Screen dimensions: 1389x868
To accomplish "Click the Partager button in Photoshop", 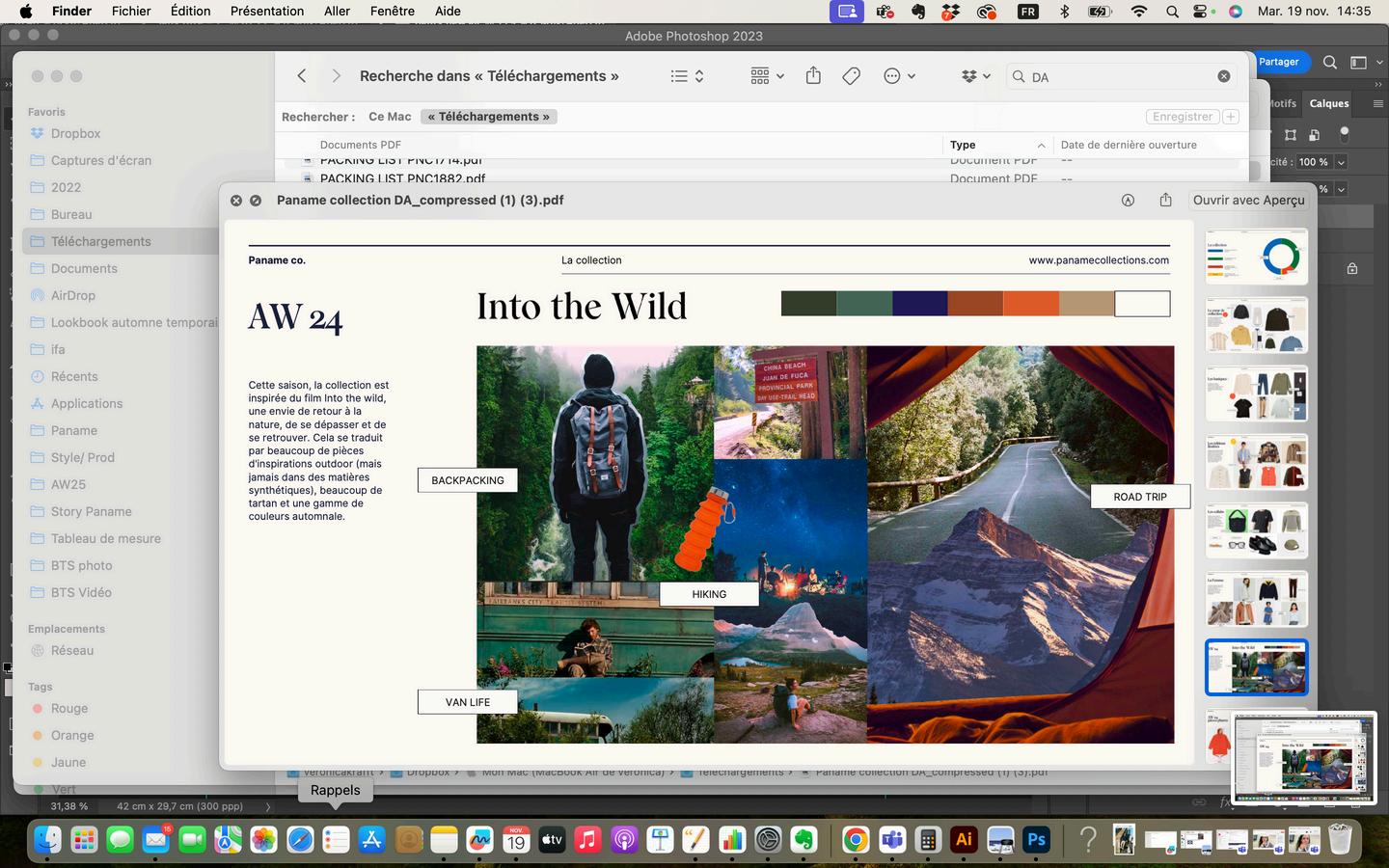I will pos(1279,62).
